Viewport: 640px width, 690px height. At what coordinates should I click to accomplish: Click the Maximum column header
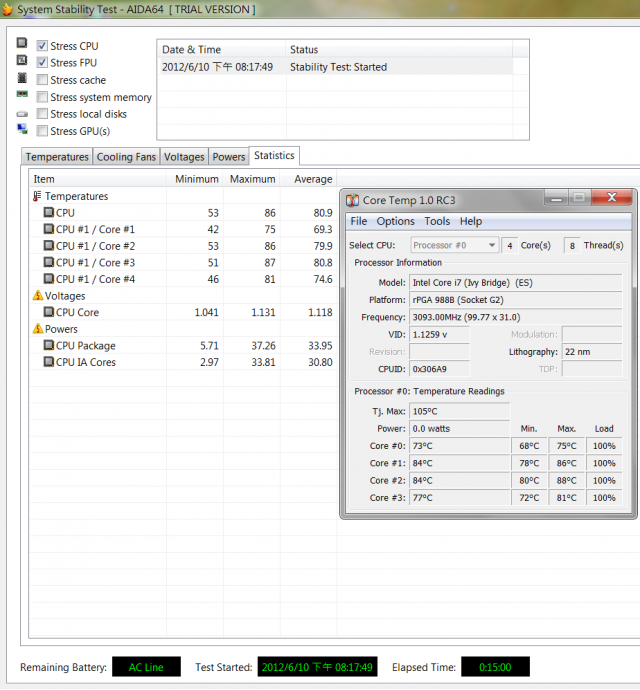[x=252, y=179]
